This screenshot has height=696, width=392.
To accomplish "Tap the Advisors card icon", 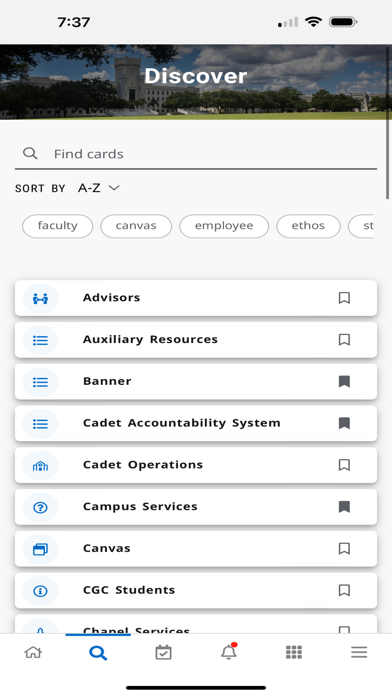I will [x=40, y=299].
